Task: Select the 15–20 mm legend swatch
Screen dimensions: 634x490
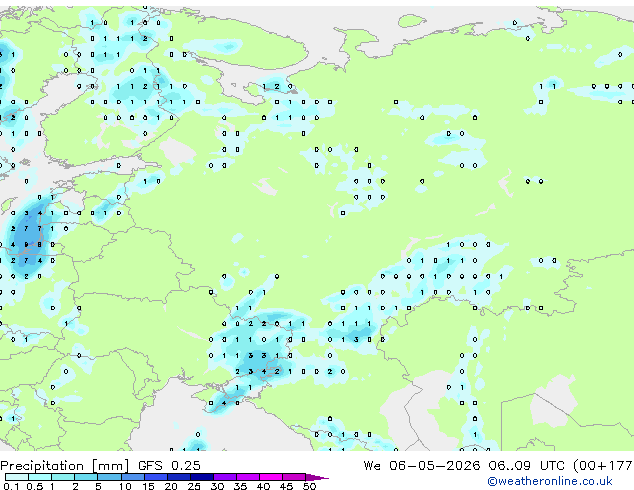Action: pyautogui.click(x=155, y=477)
